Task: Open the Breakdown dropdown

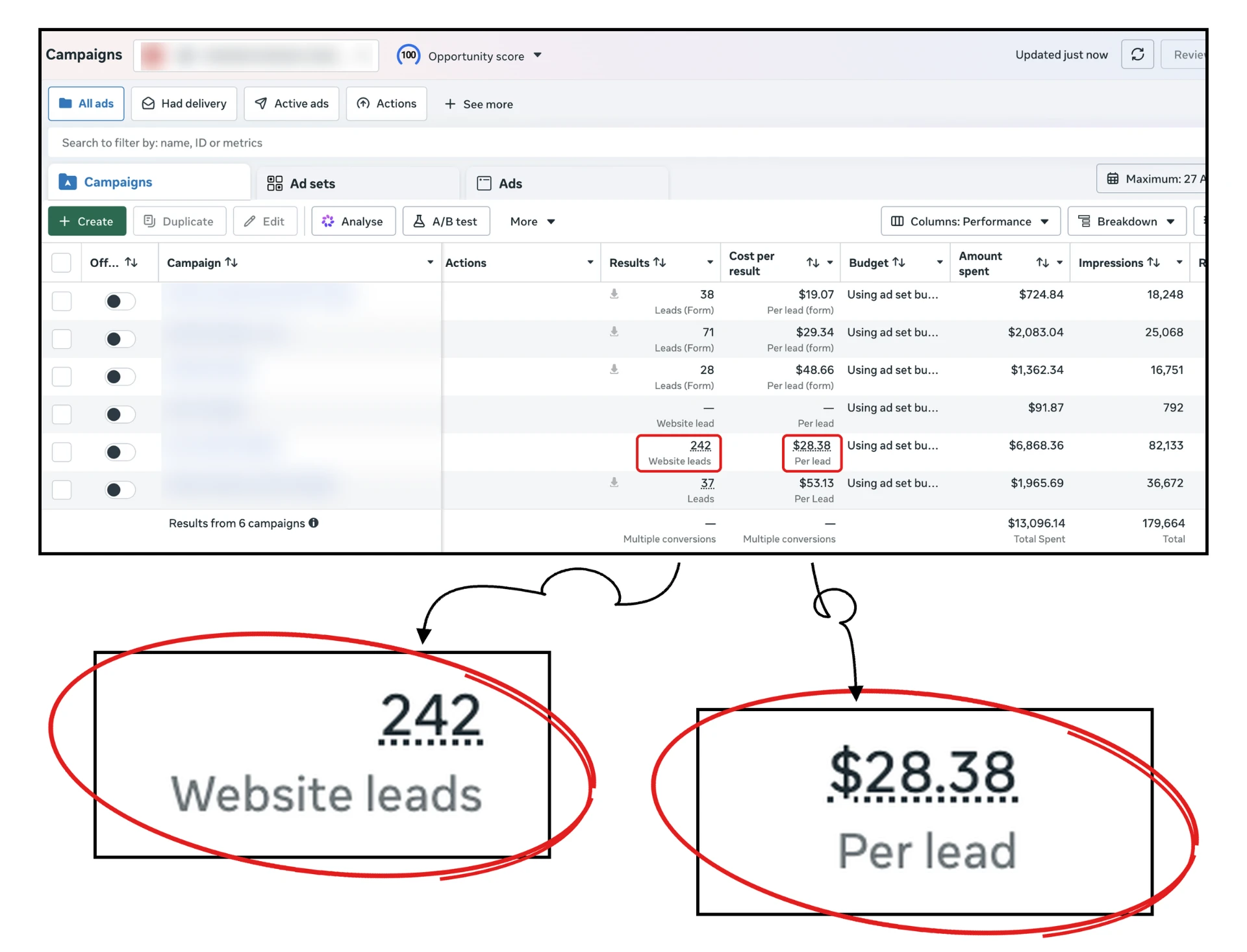Action: 1127,221
